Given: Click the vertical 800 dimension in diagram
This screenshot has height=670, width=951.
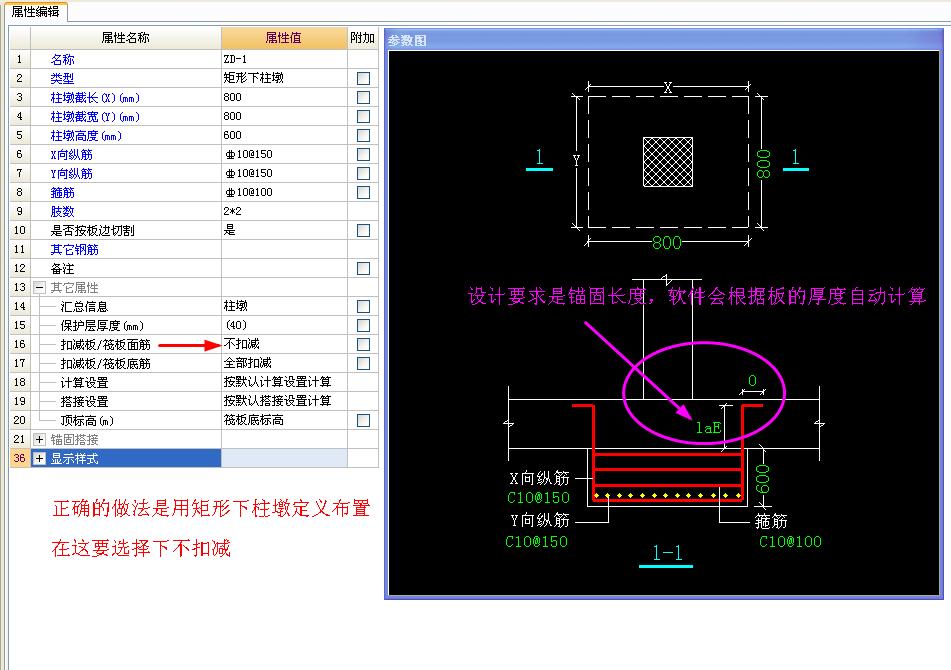Looking at the screenshot, I should coord(764,164).
